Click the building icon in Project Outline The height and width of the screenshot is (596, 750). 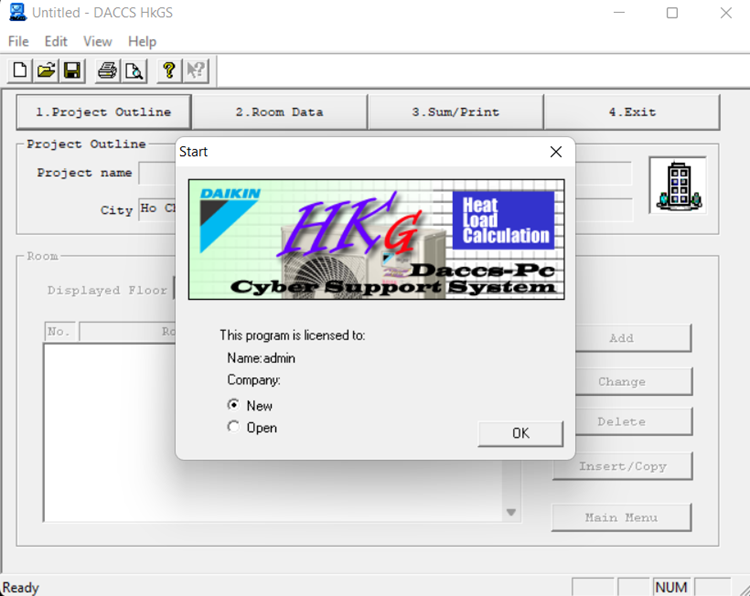[678, 186]
